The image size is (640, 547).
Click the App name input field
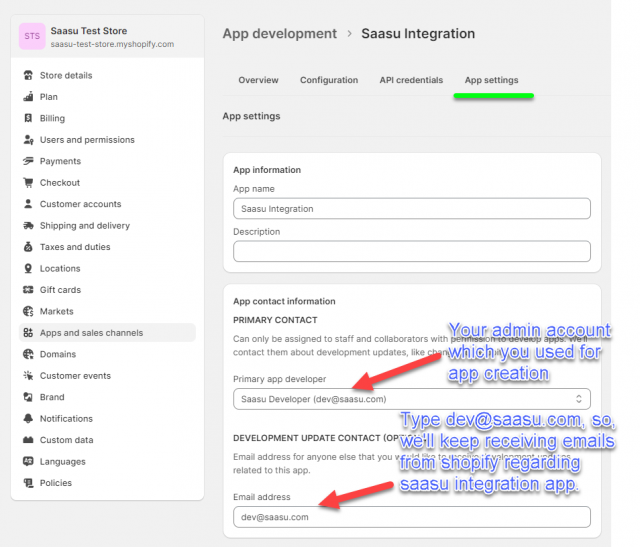coord(412,209)
